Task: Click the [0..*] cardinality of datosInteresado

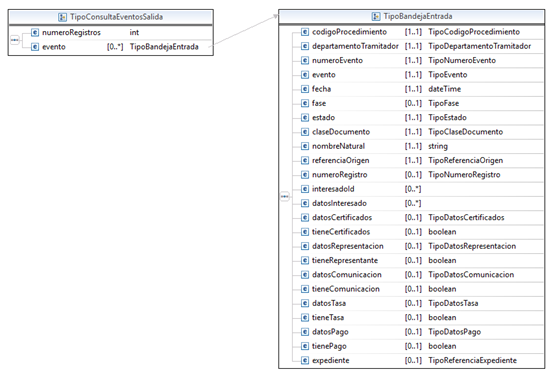Action: point(413,203)
